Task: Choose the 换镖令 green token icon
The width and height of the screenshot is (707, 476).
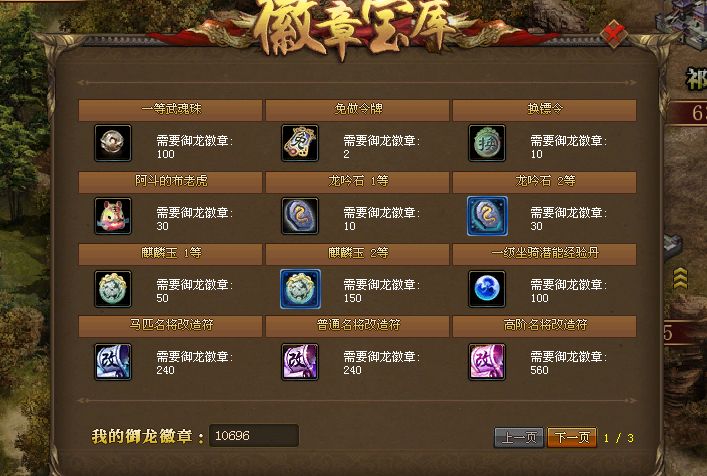Action: pyautogui.click(x=487, y=143)
